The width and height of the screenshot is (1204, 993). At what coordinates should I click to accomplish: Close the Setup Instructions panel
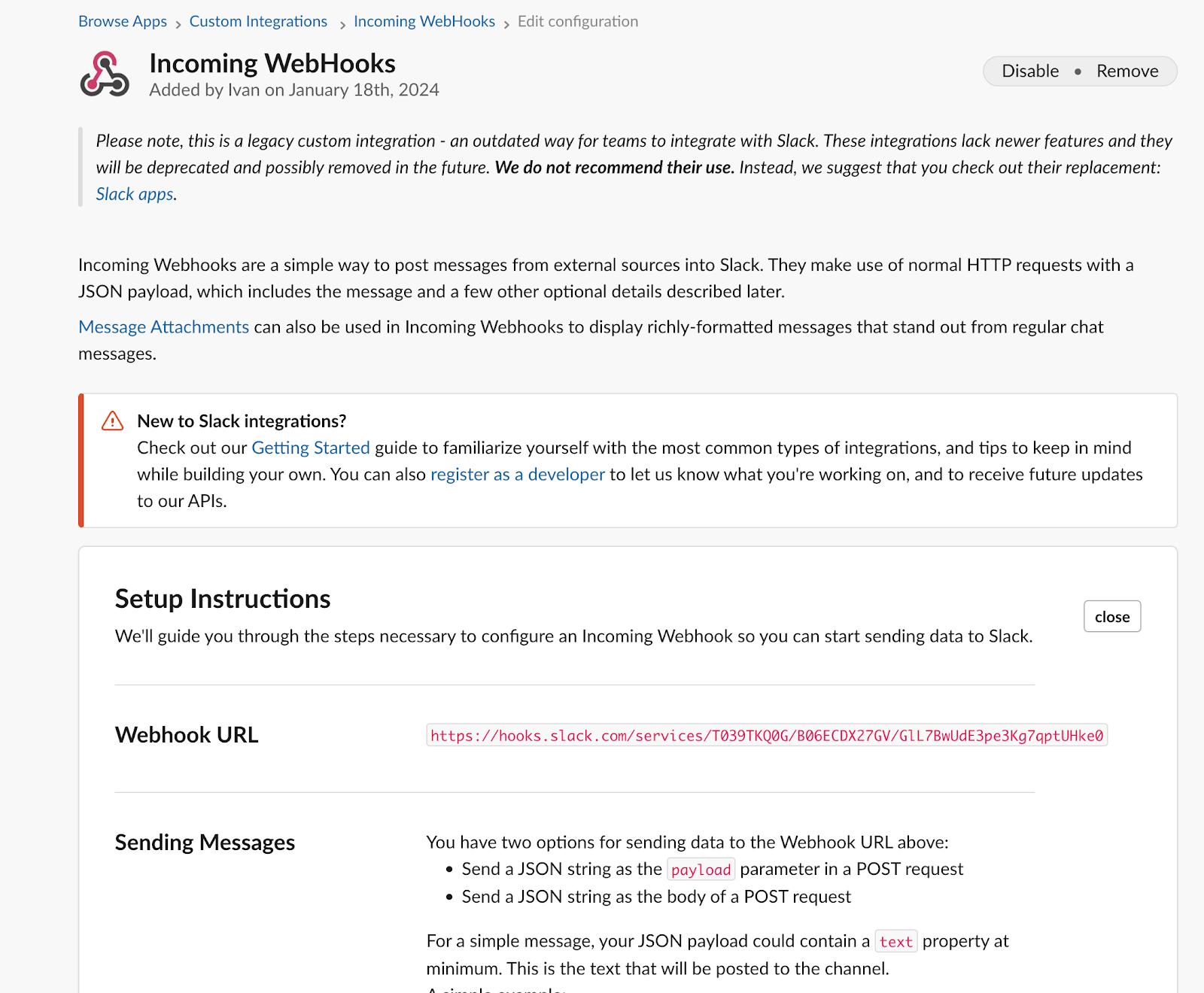[x=1112, y=616]
